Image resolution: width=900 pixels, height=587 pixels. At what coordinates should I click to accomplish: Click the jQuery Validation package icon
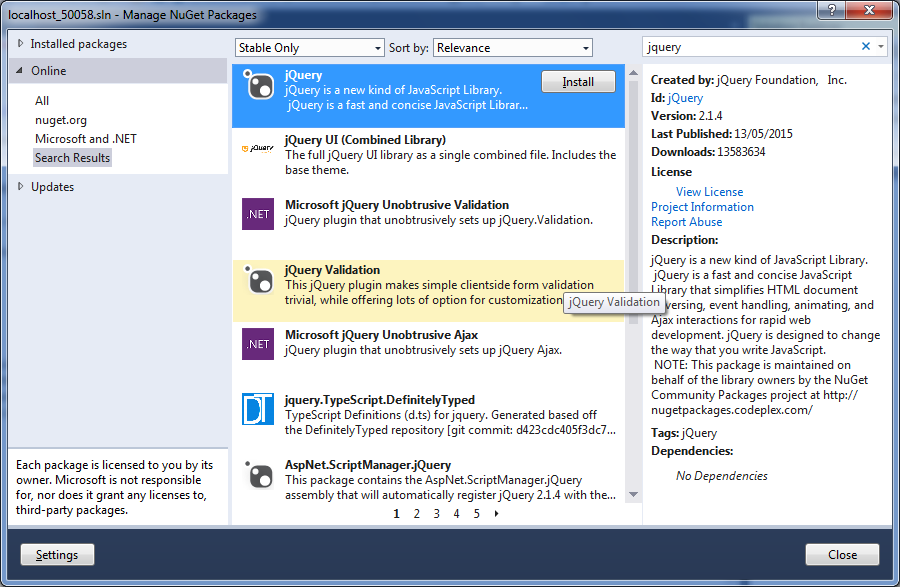[258, 279]
